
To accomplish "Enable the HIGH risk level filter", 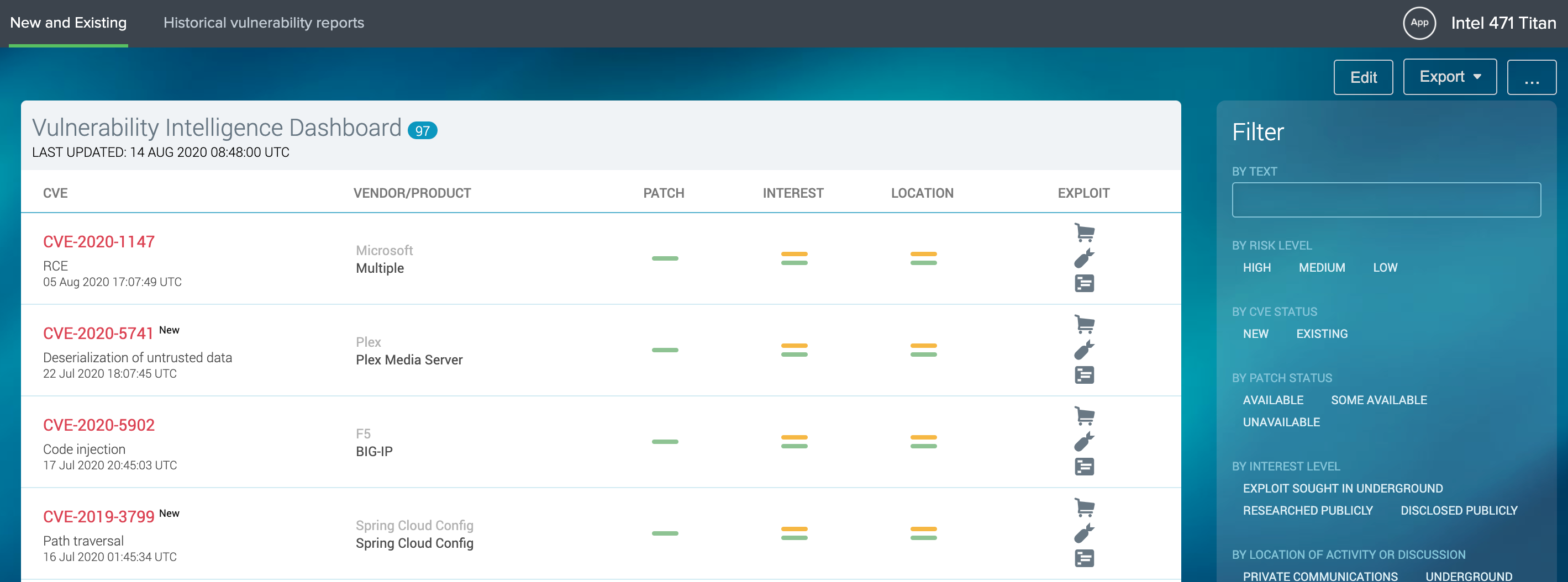I will (x=1257, y=268).
